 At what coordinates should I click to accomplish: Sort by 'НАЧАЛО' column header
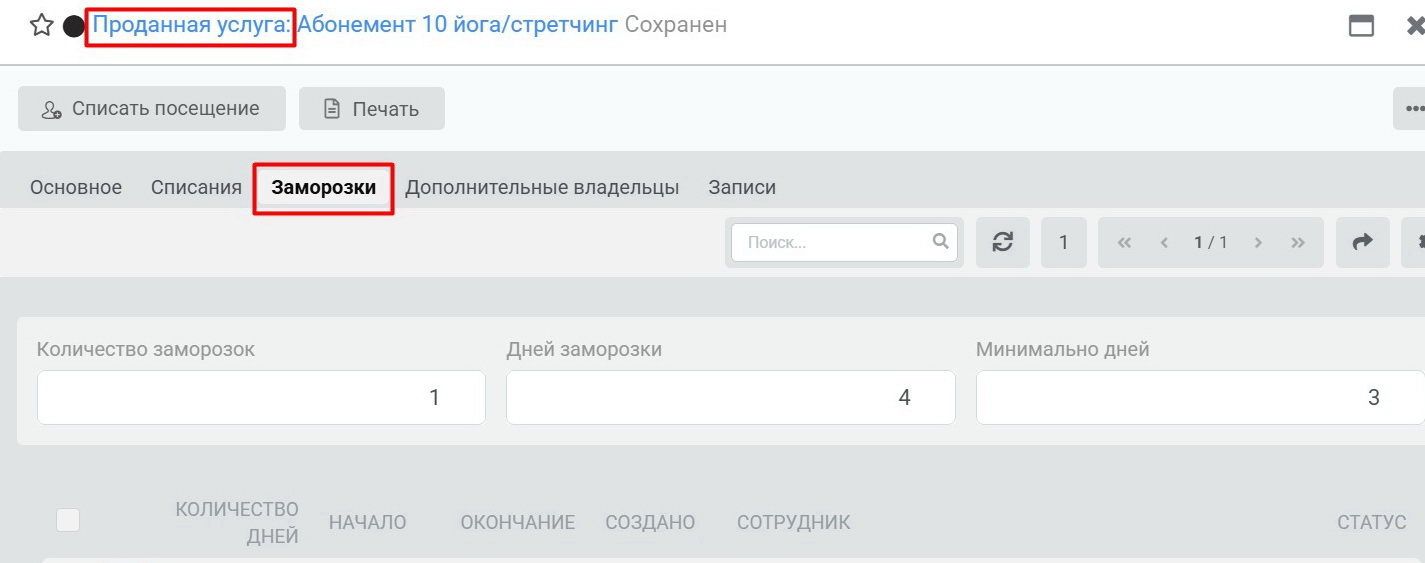coord(367,522)
